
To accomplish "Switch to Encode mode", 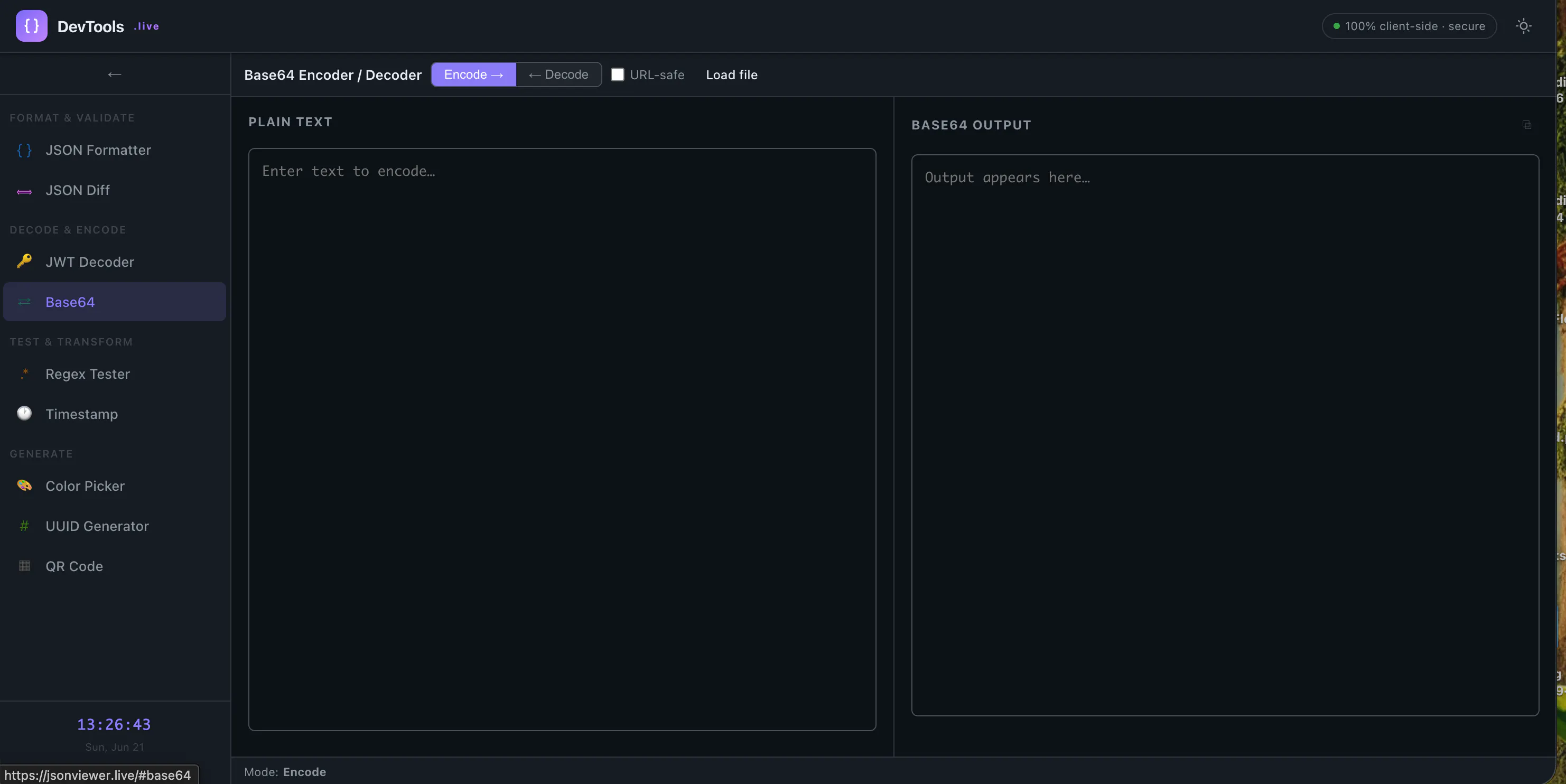I will pos(473,74).
